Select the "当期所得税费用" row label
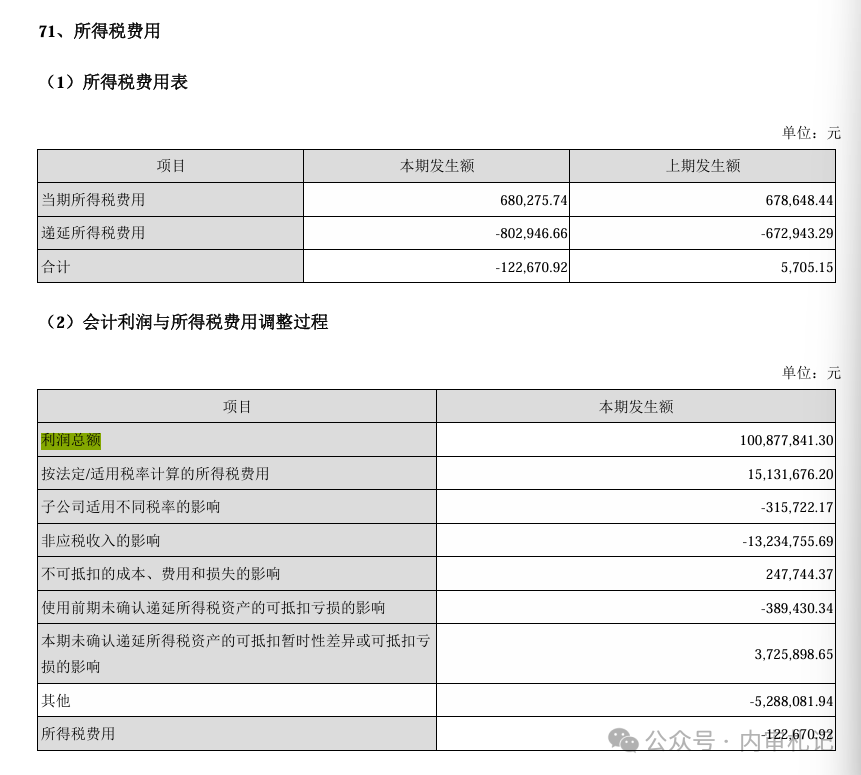The width and height of the screenshot is (861, 775). click(93, 200)
